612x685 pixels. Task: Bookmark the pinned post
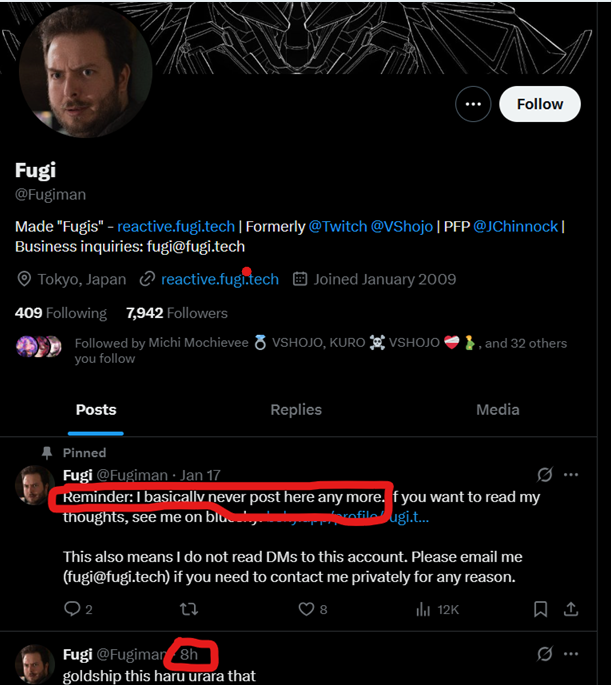tap(540, 609)
